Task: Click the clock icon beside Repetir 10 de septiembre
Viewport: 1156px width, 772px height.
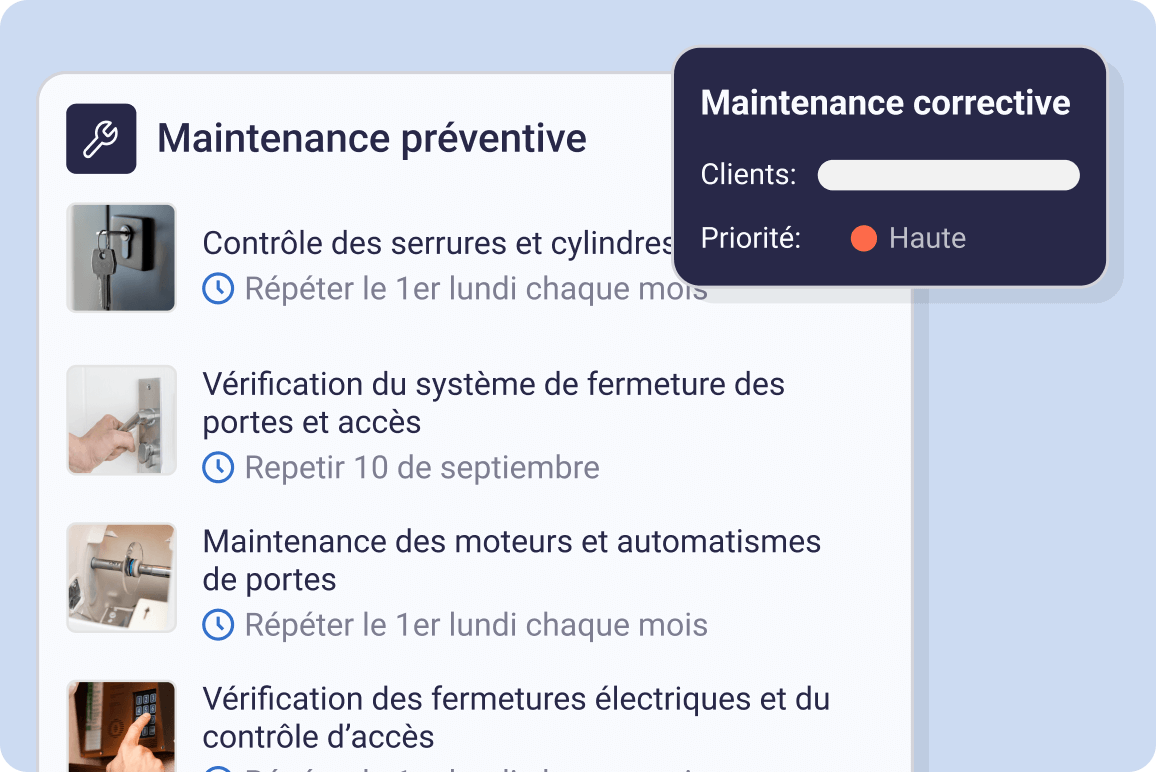Action: [x=218, y=467]
